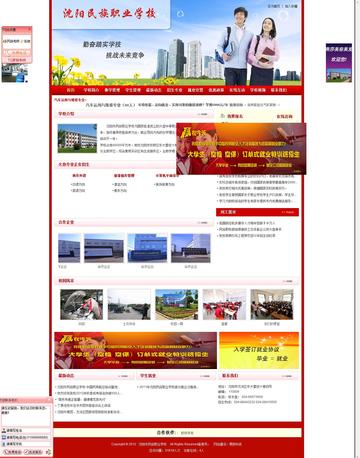360x458 pixels.
Task: Click the page's vertical scrollbar on the right
Action: coord(357,229)
